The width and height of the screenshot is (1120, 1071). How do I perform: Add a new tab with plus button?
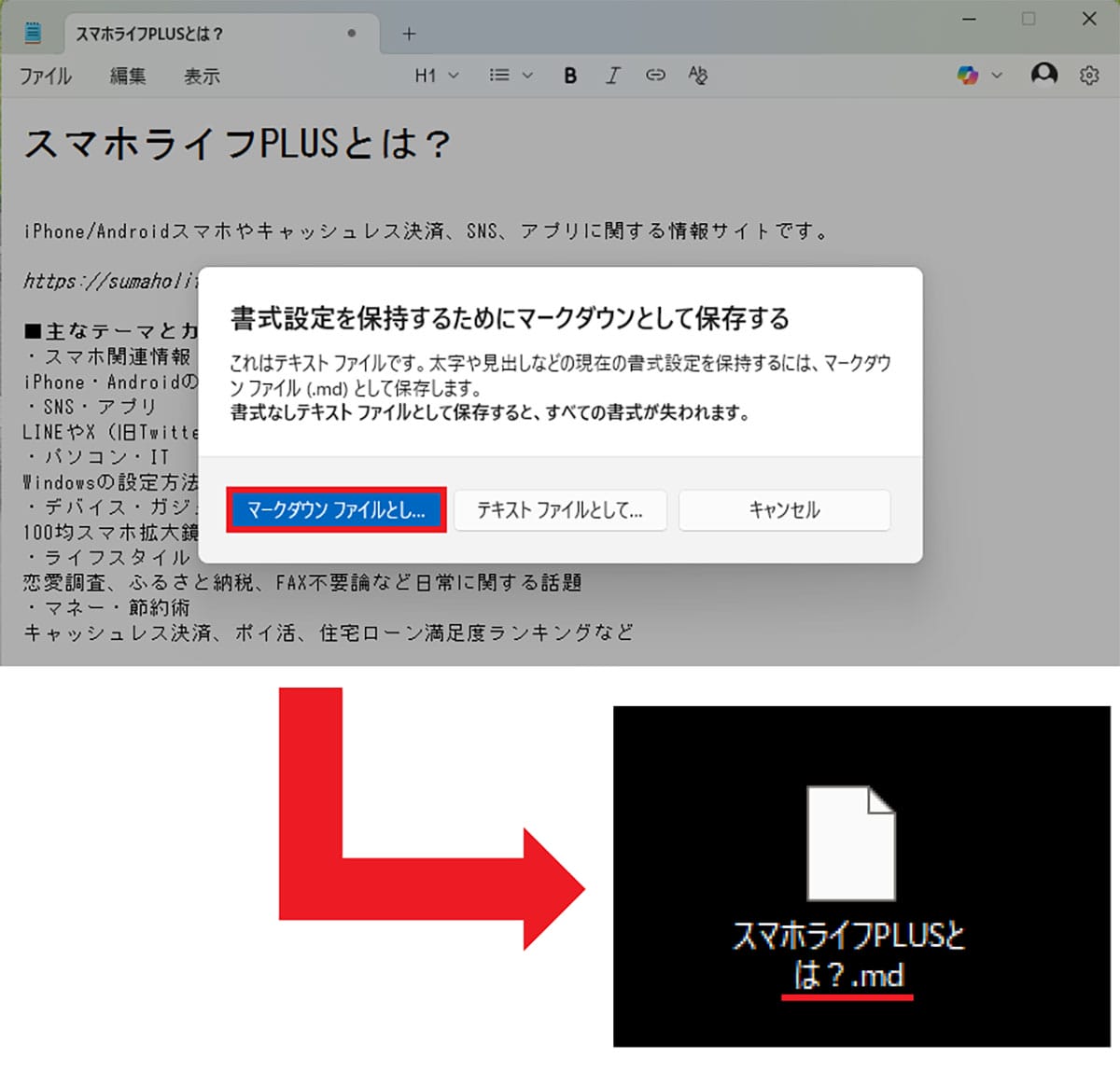click(x=409, y=34)
